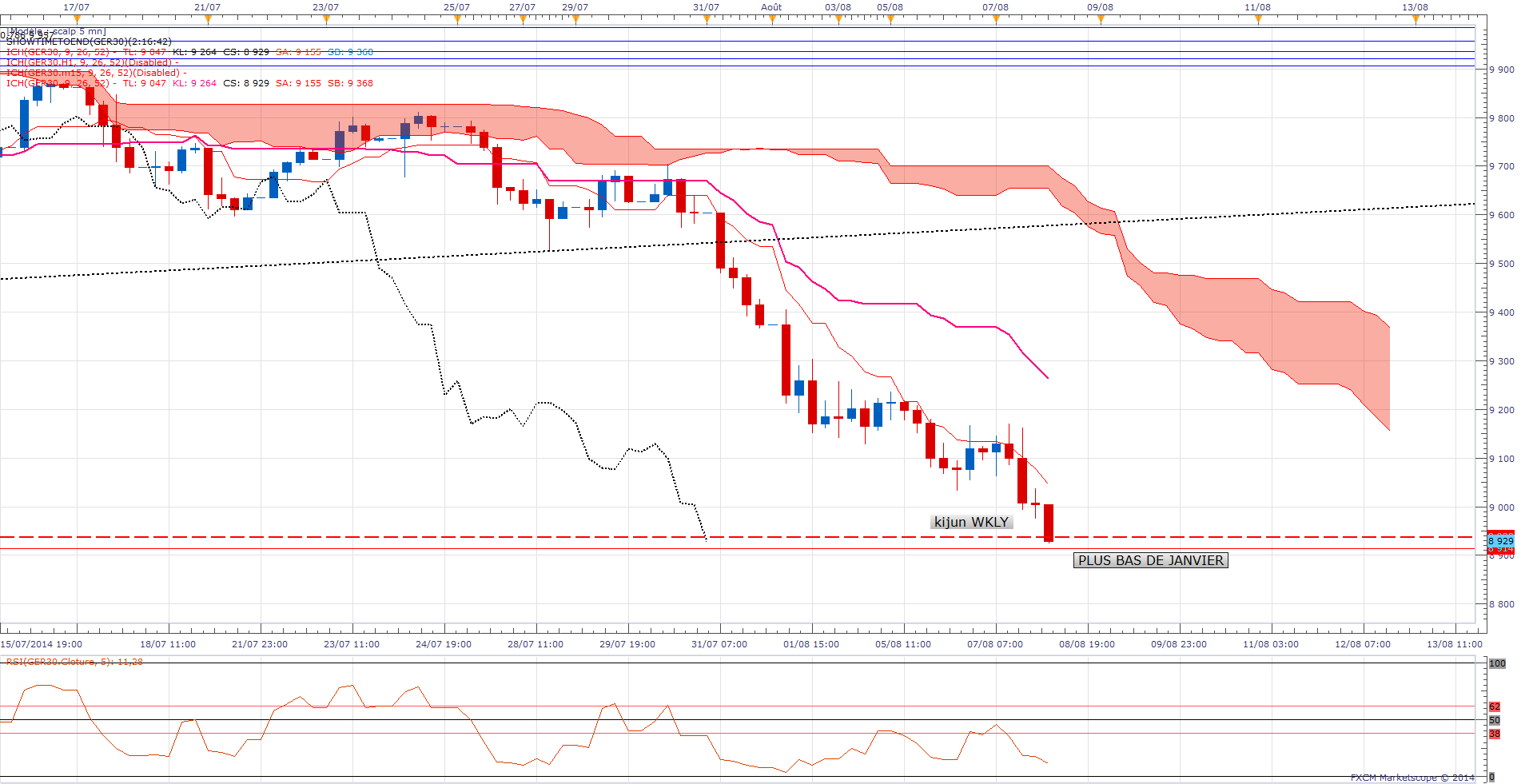
Task: Click the 'Modèle : scalp 5 mn' template label
Action: pos(58,32)
